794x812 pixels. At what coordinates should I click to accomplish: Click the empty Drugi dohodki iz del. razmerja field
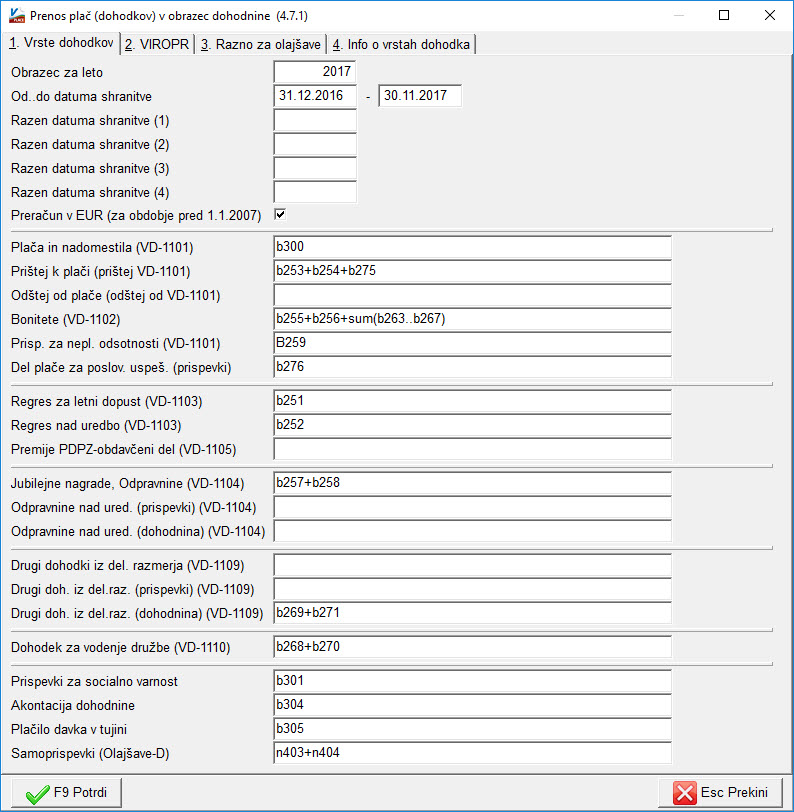pyautogui.click(x=472, y=565)
